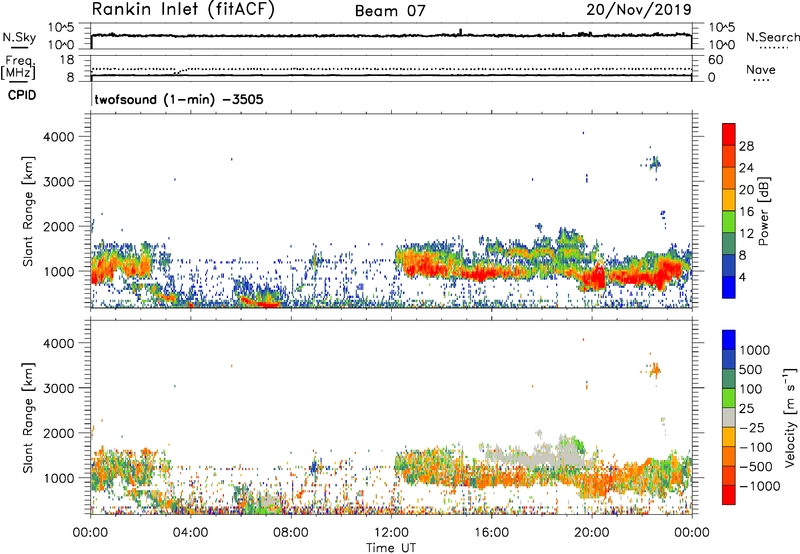Pick the red bottom segment of velocity colorbar

(729, 495)
